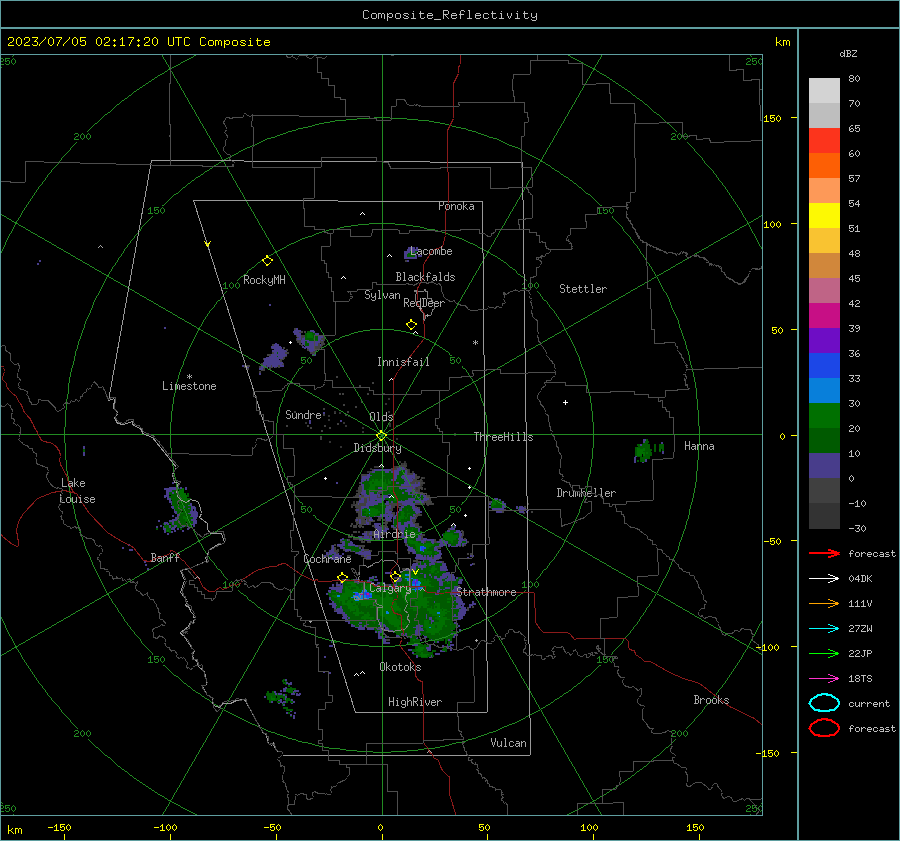Screen dimensions: 900x841
Task: Click the Cochrane label
Action: click(x=327, y=559)
